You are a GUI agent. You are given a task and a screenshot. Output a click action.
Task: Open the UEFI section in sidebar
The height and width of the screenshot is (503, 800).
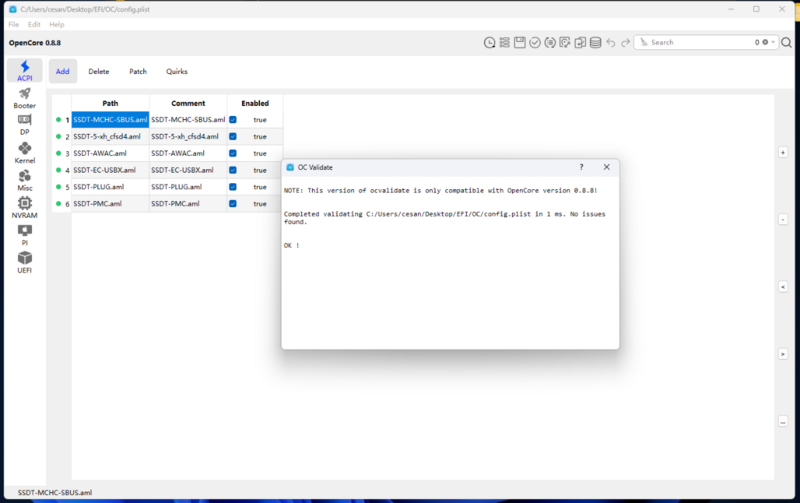[x=24, y=263]
